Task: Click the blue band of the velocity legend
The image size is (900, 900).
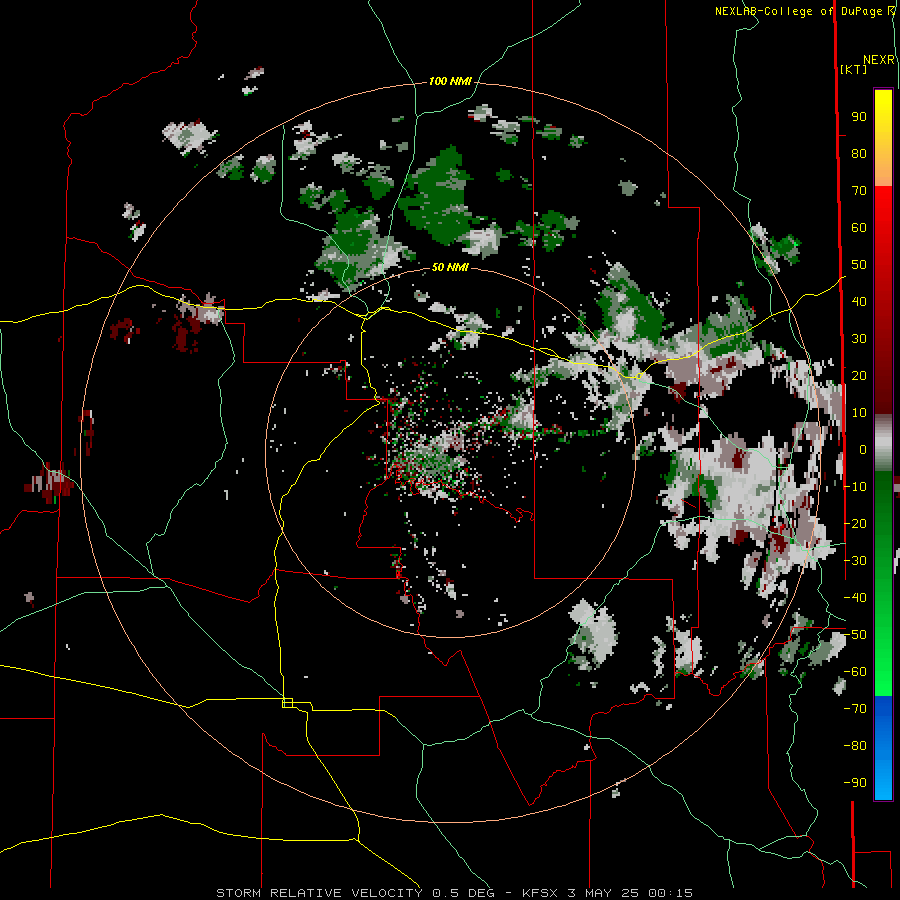Action: (883, 747)
